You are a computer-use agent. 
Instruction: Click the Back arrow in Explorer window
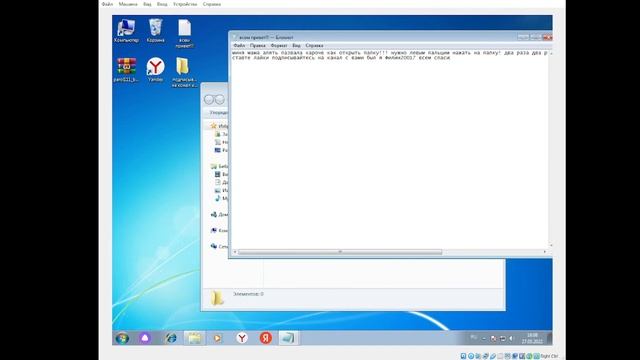209,99
